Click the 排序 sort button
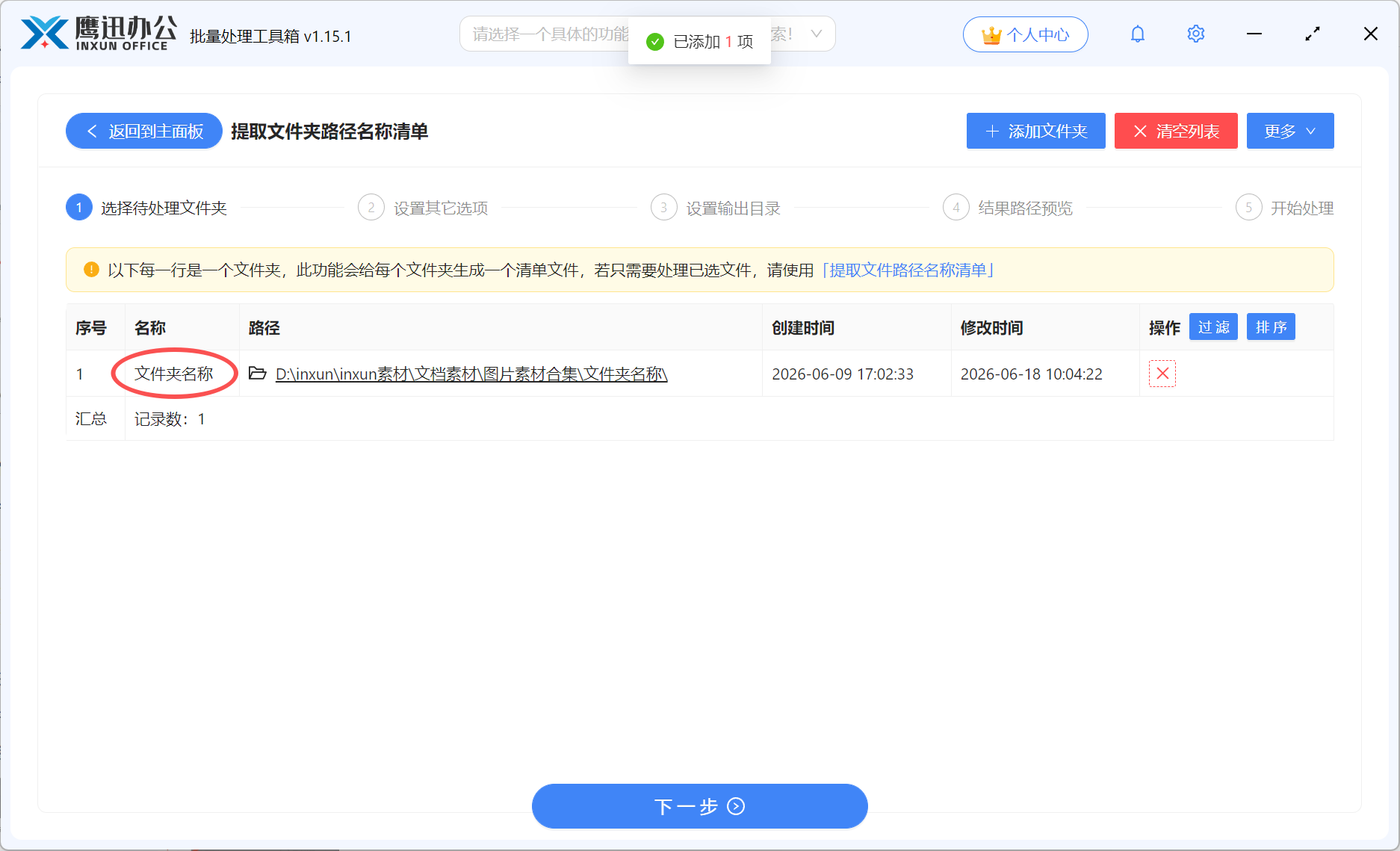 (x=1271, y=327)
